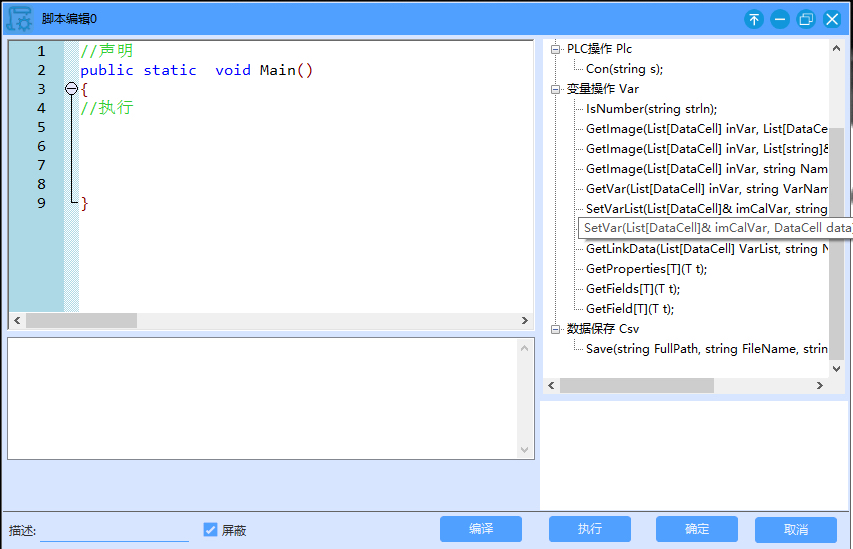853x549 pixels.
Task: Click the function tree vertical scrollbar thumb
Action: (x=837, y=244)
